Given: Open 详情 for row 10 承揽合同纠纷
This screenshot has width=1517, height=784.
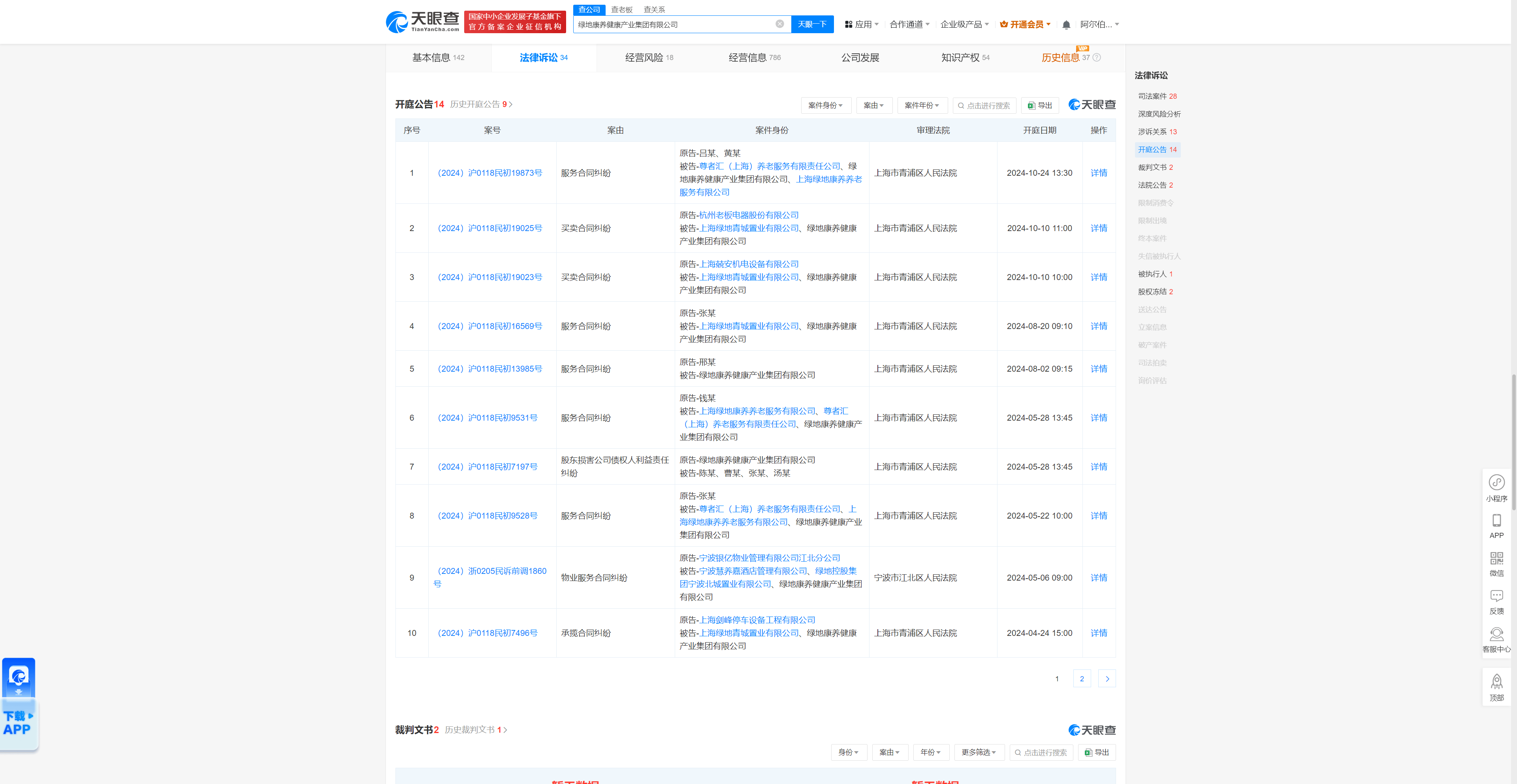Looking at the screenshot, I should [1098, 633].
